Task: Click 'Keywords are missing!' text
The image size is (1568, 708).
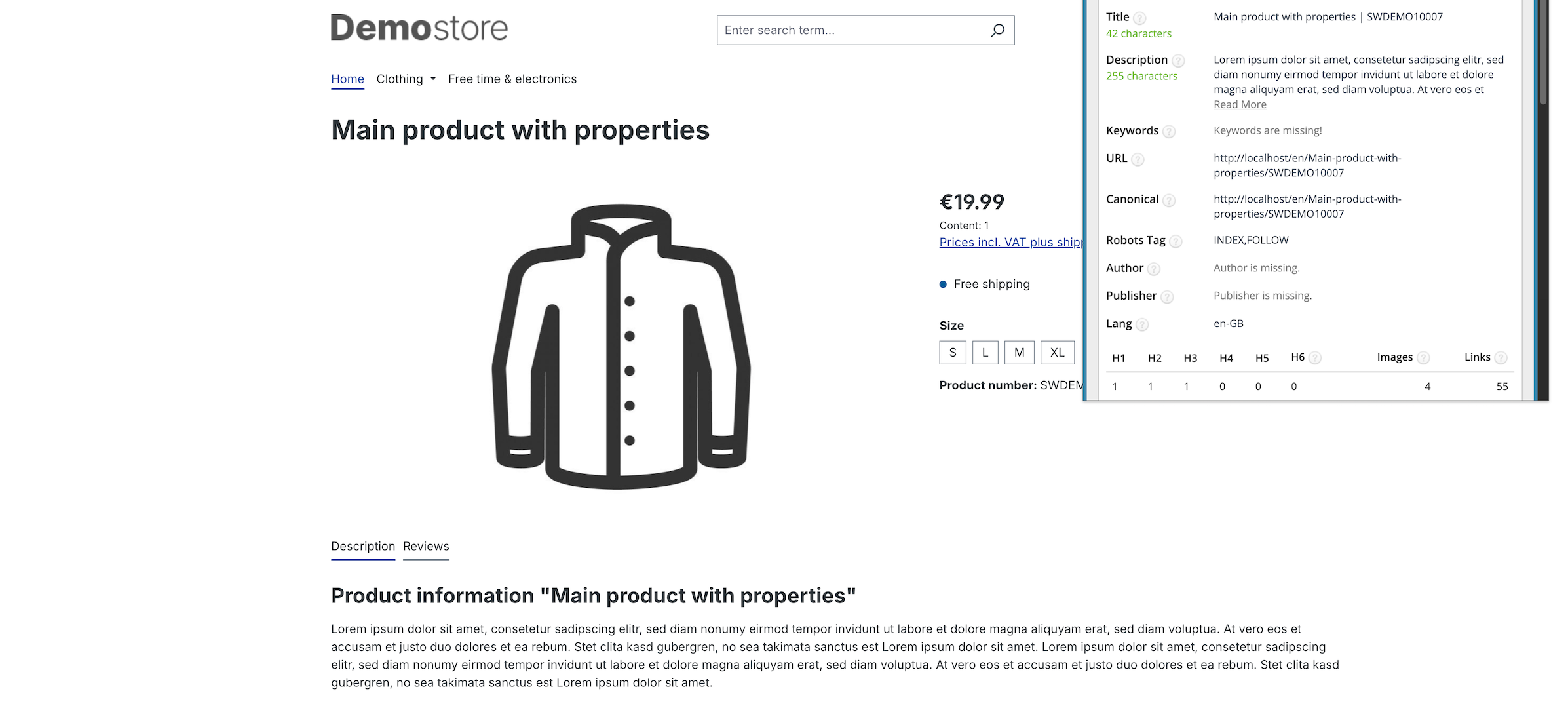Action: (x=1267, y=131)
